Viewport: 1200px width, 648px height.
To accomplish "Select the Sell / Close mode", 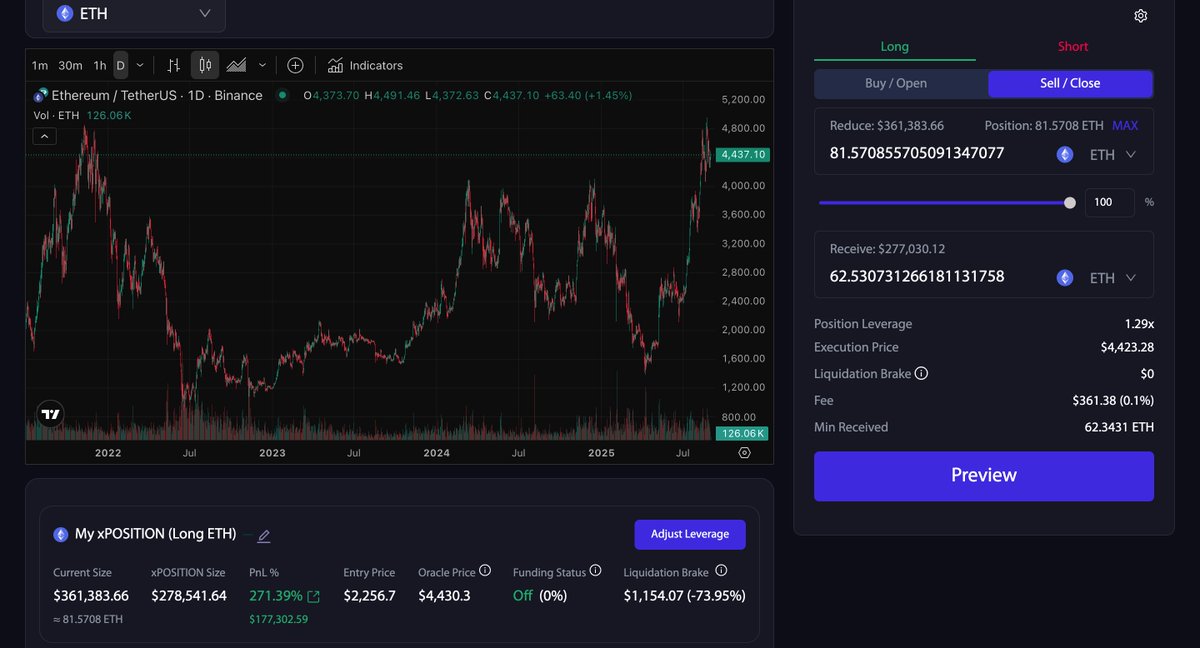I will (x=1069, y=83).
